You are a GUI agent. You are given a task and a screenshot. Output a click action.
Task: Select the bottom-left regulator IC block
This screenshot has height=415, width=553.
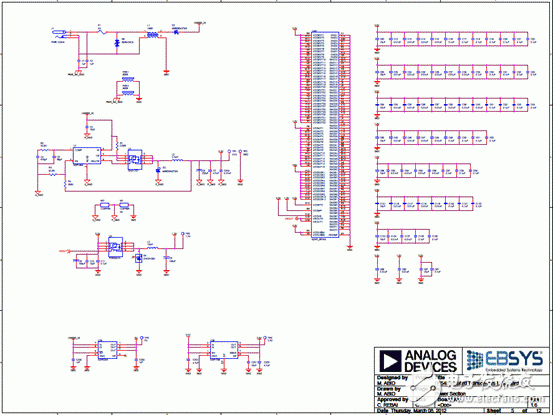coord(108,350)
